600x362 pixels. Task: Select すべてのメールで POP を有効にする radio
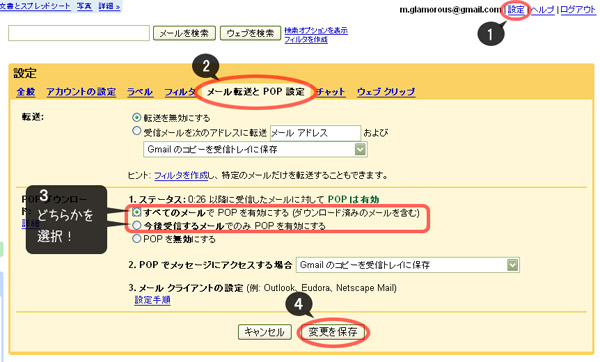(136, 212)
